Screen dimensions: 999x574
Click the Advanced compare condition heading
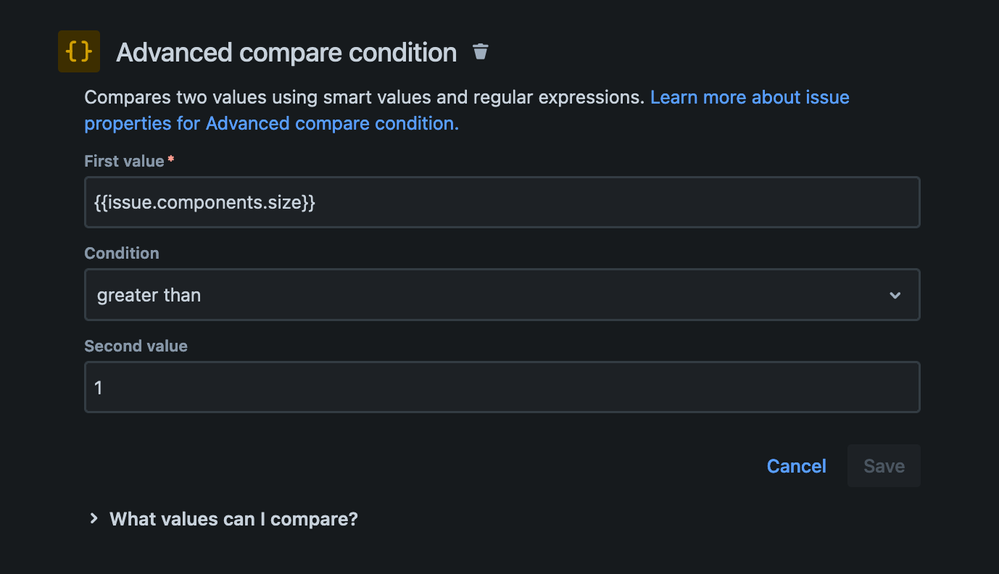pos(286,52)
